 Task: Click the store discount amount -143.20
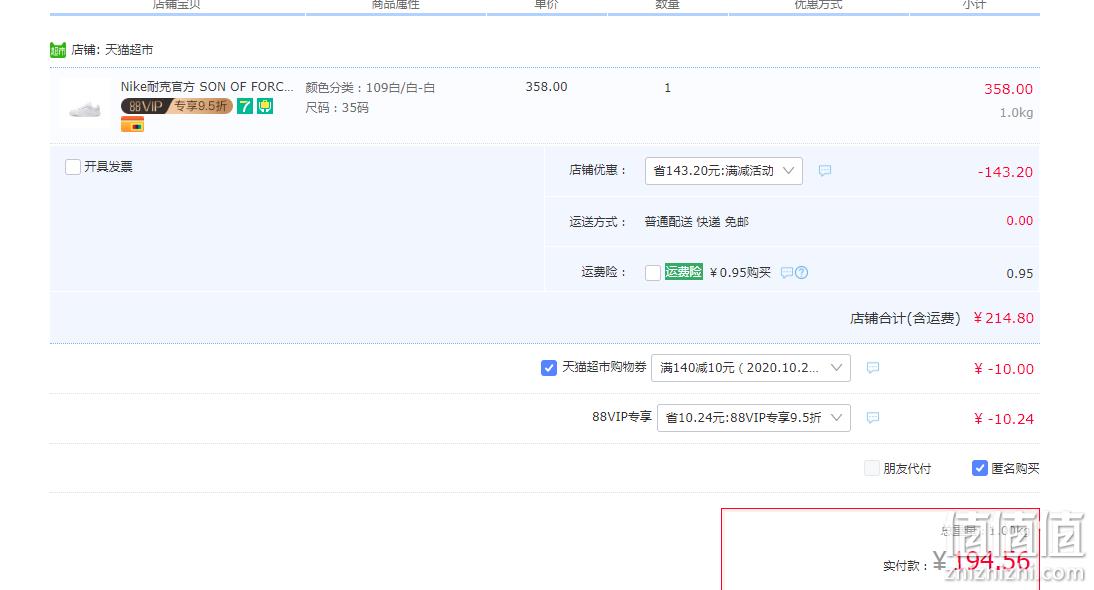pyautogui.click(x=1005, y=172)
